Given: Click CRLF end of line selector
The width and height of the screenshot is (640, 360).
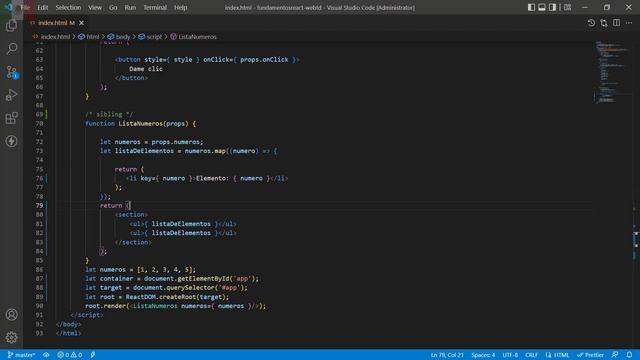Looking at the screenshot, I should point(531,355).
